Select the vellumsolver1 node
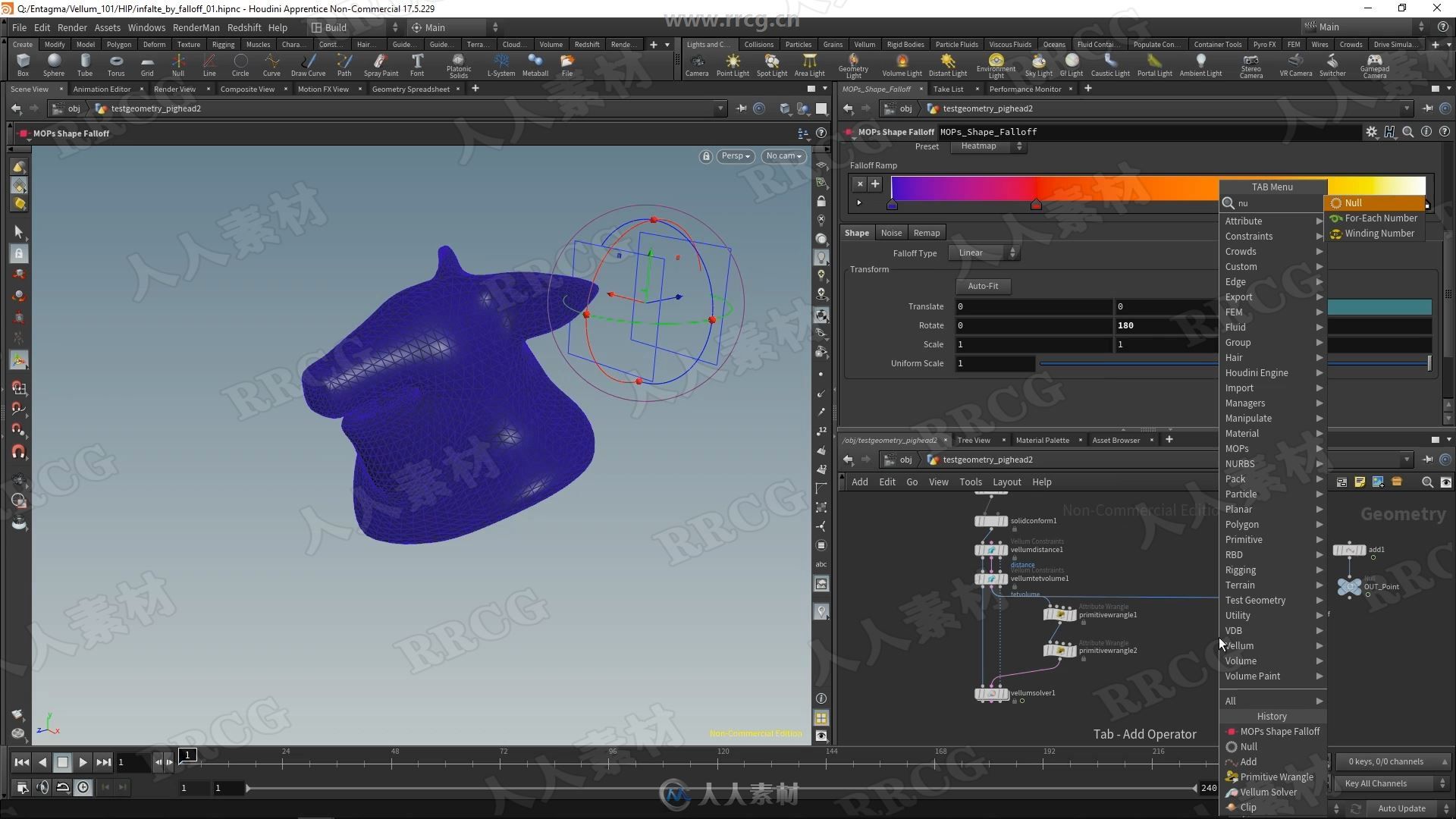 pos(990,693)
